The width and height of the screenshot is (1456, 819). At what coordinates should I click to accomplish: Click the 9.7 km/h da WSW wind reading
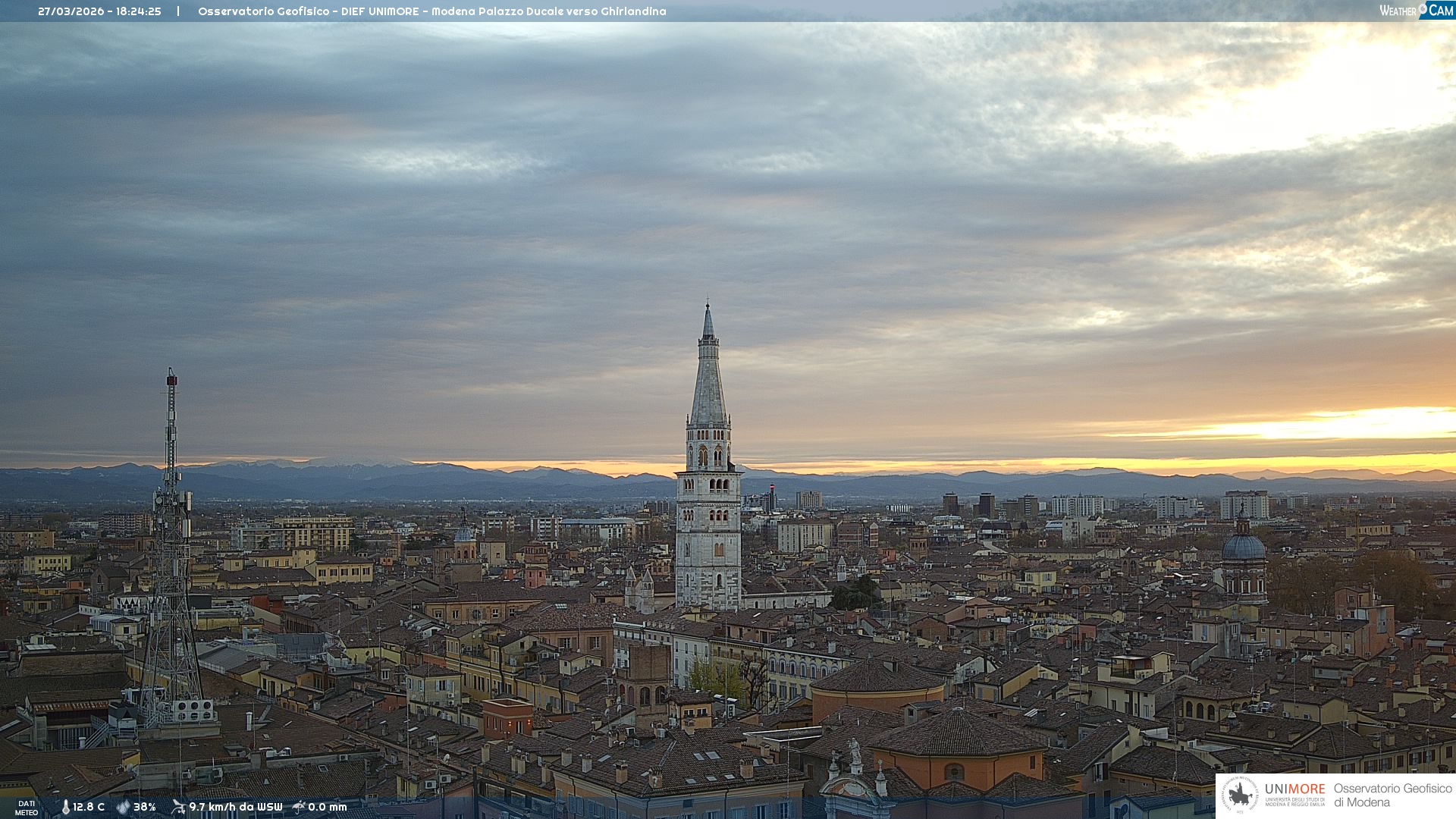pos(235,807)
